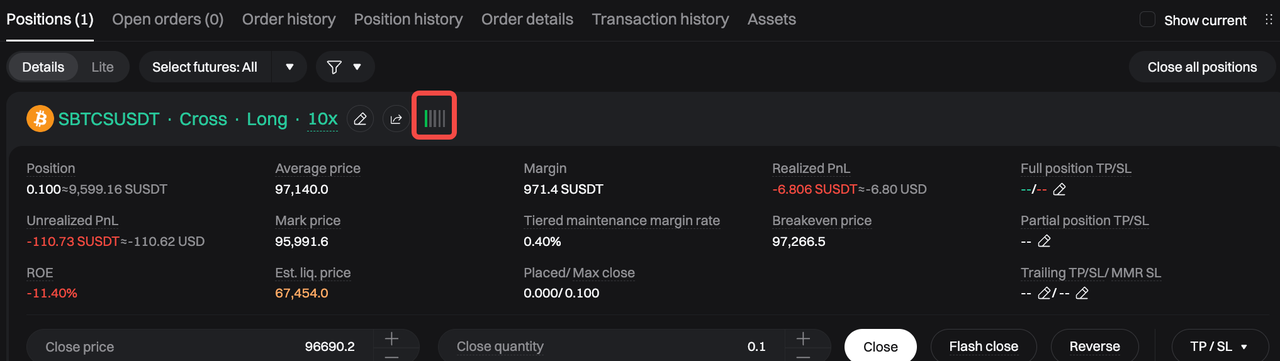
Task: Expand the Select futures: All dropdown
Action: (x=223, y=67)
